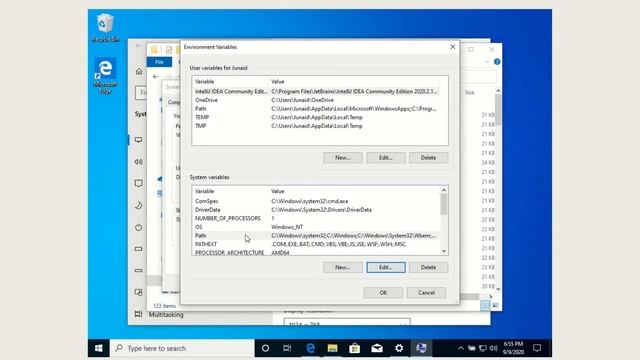Select the PROCESSOR_ARCHITECTURE system variable
Image resolution: width=640 pixels, height=360 pixels.
pos(316,252)
